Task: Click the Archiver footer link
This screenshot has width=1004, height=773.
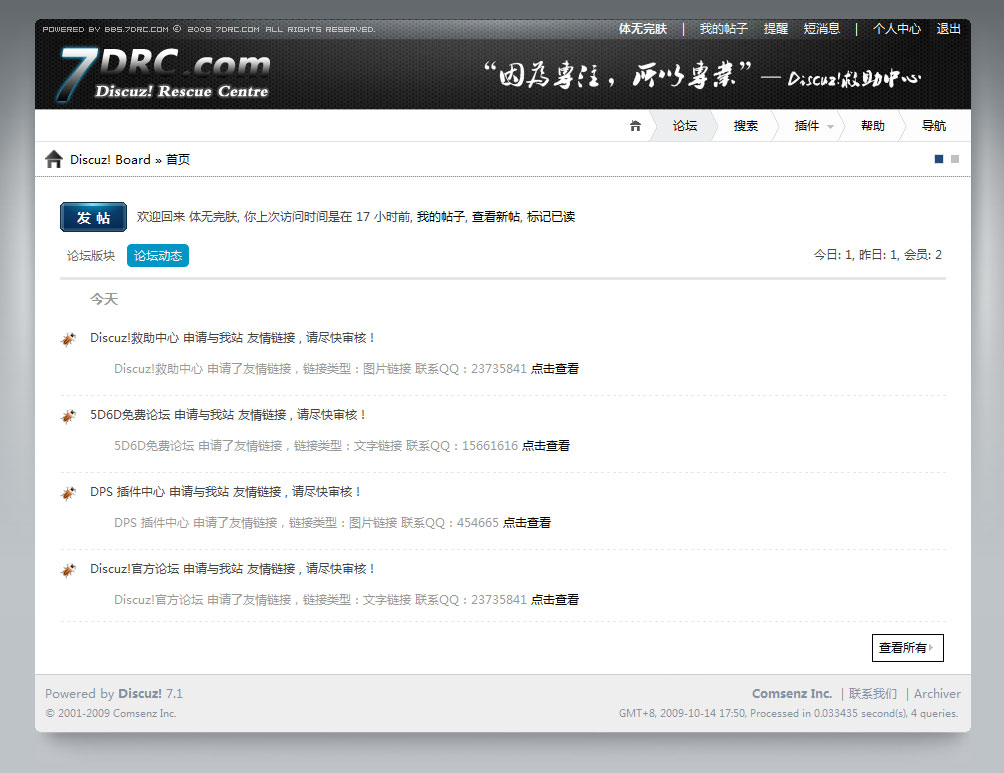Action: [937, 694]
